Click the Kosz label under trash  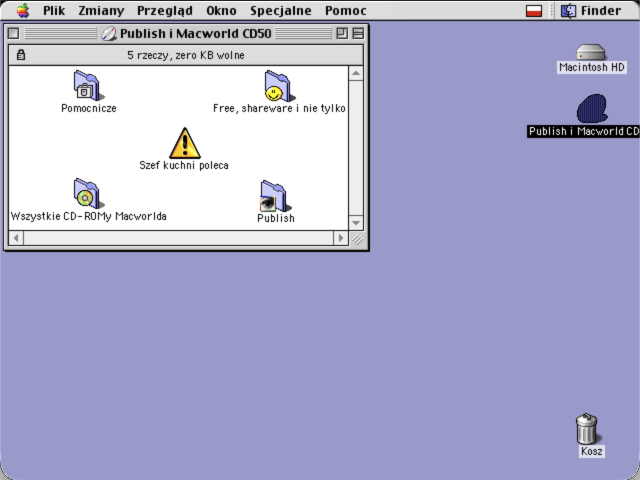tap(591, 451)
